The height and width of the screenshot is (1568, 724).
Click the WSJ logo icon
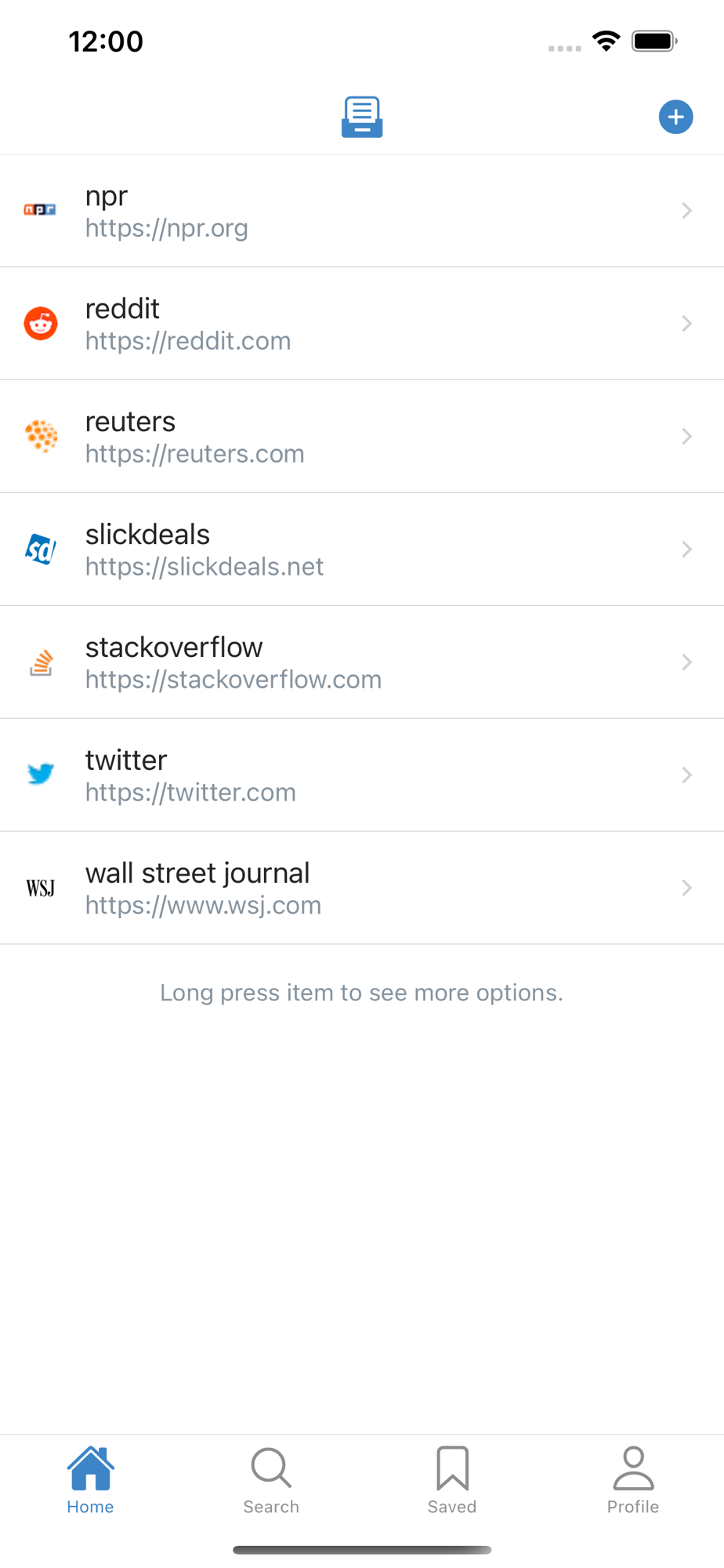[x=41, y=887]
